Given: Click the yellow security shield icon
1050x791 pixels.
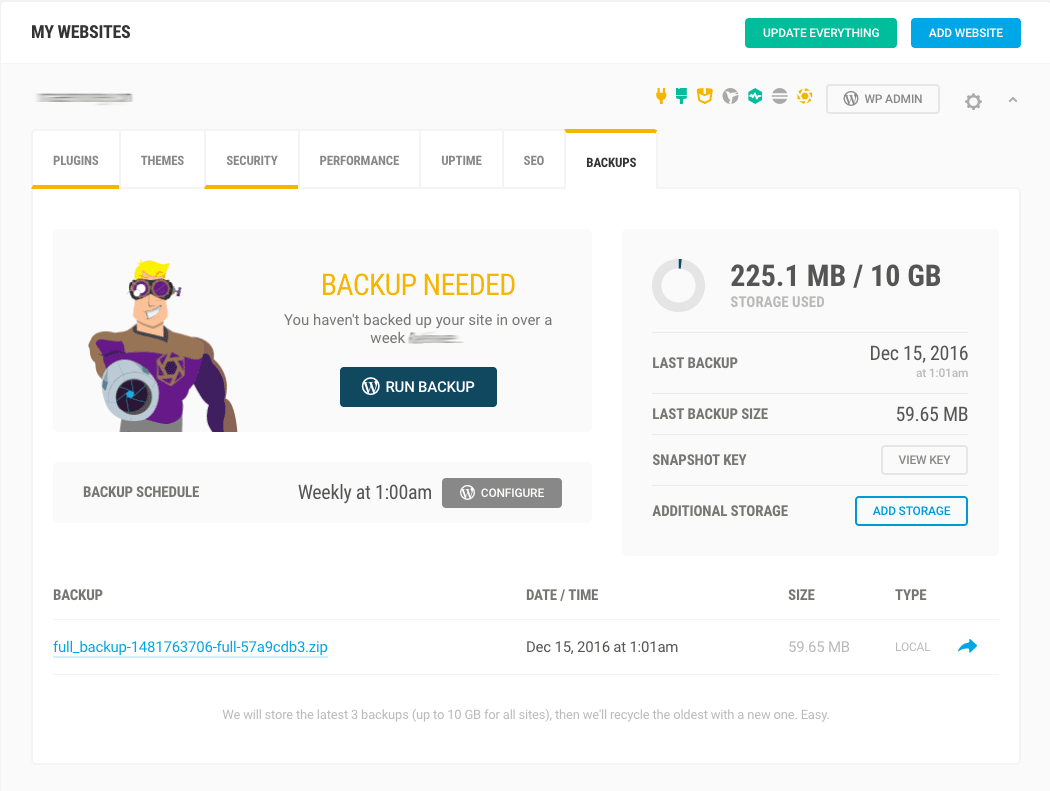Looking at the screenshot, I should pyautogui.click(x=704, y=96).
